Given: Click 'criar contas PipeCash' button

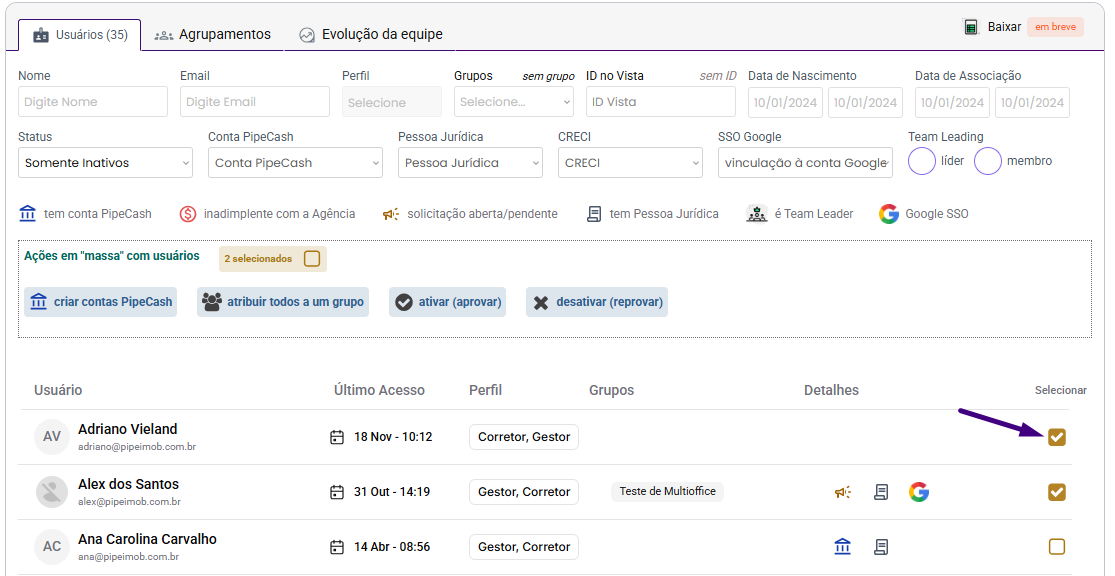Looking at the screenshot, I should click(x=100, y=302).
